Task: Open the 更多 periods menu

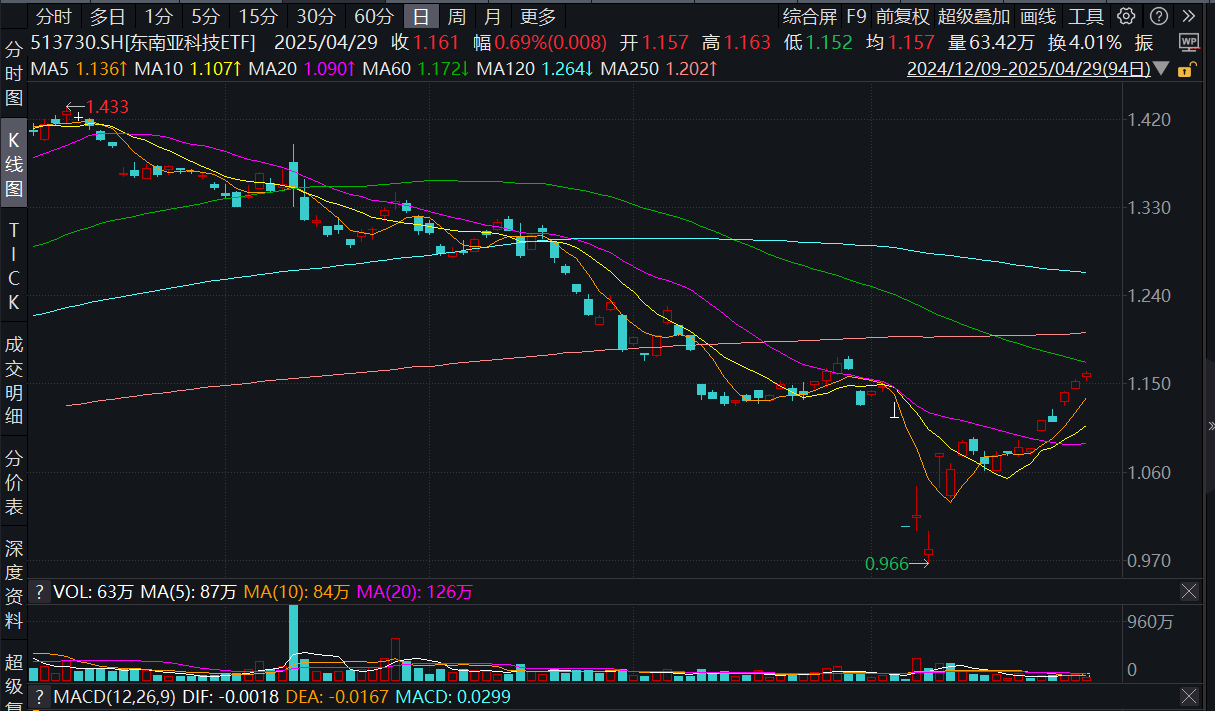Action: [x=537, y=16]
